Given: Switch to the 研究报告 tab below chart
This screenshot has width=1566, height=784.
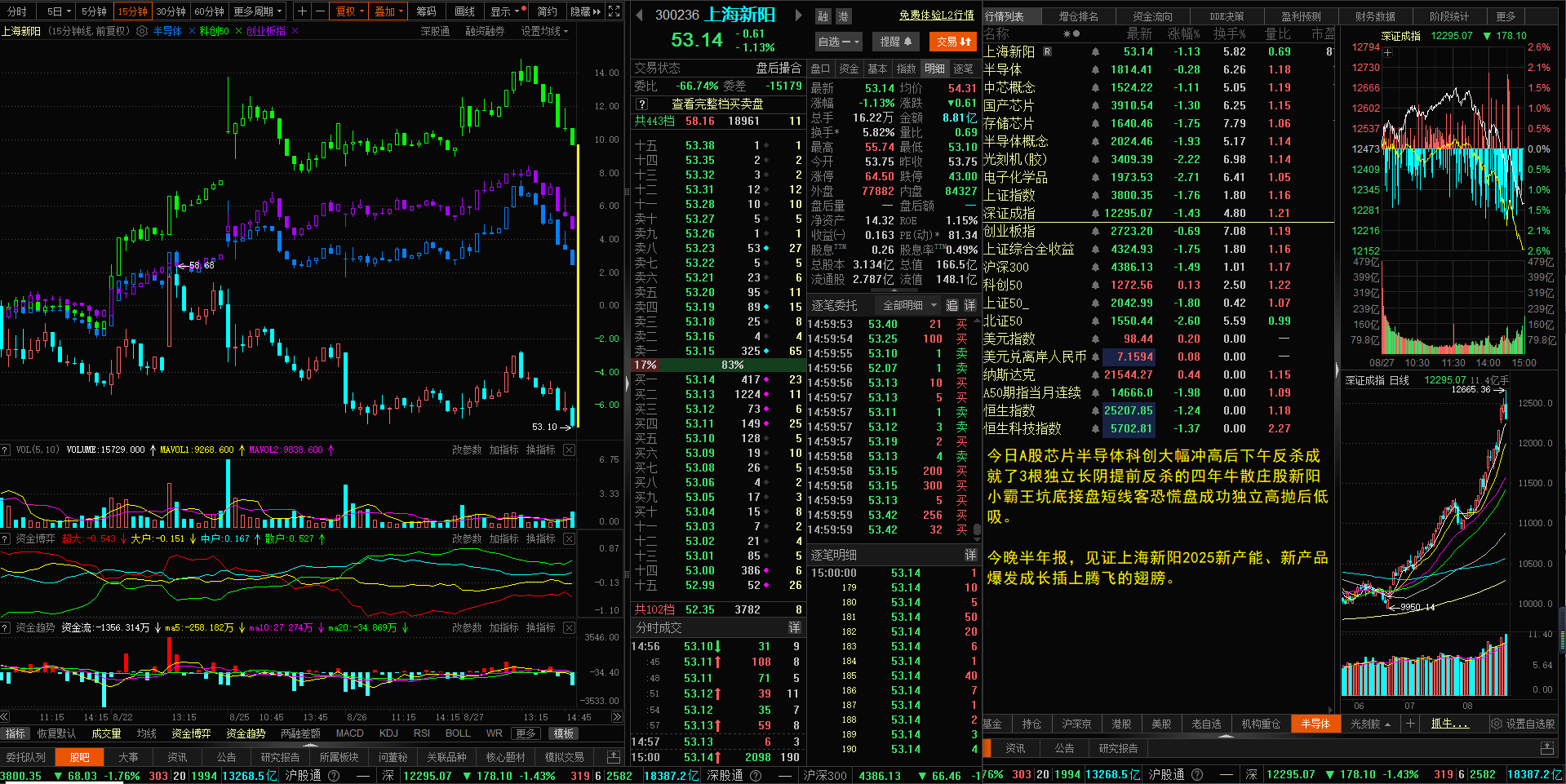Looking at the screenshot, I should pos(279,757).
